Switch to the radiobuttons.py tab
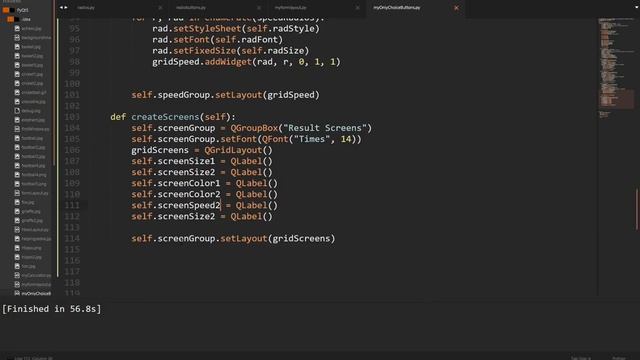This screenshot has width=640, height=360. 191,8
